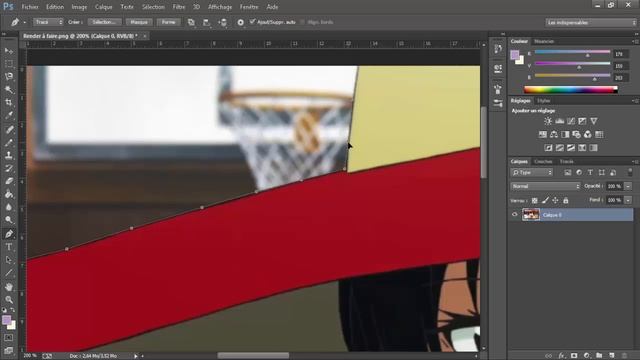Pick a color from the spectrum ramp

(571, 90)
